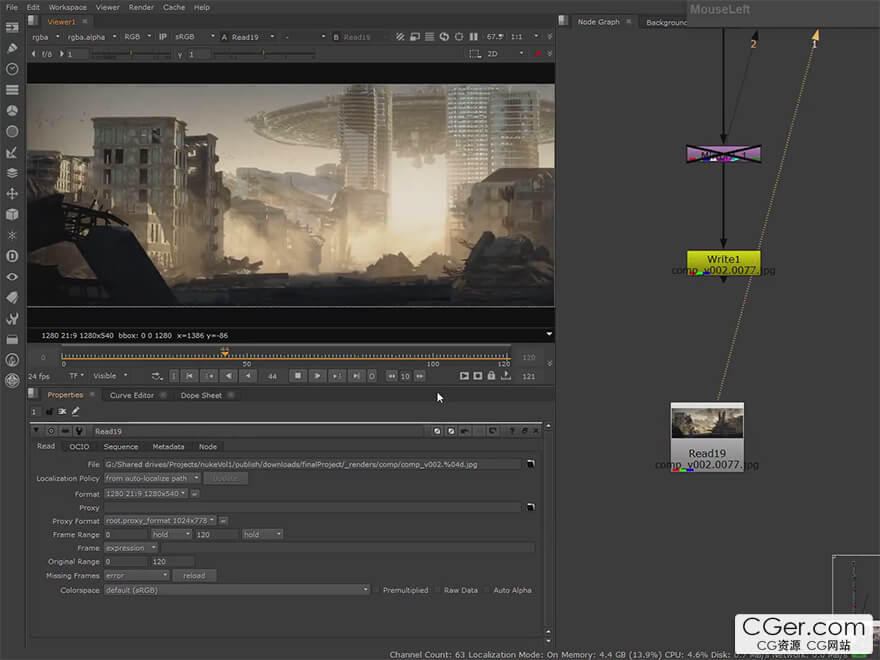Viewport: 880px width, 660px height.
Task: Switch to the Curve Editor tab
Action: coord(132,395)
